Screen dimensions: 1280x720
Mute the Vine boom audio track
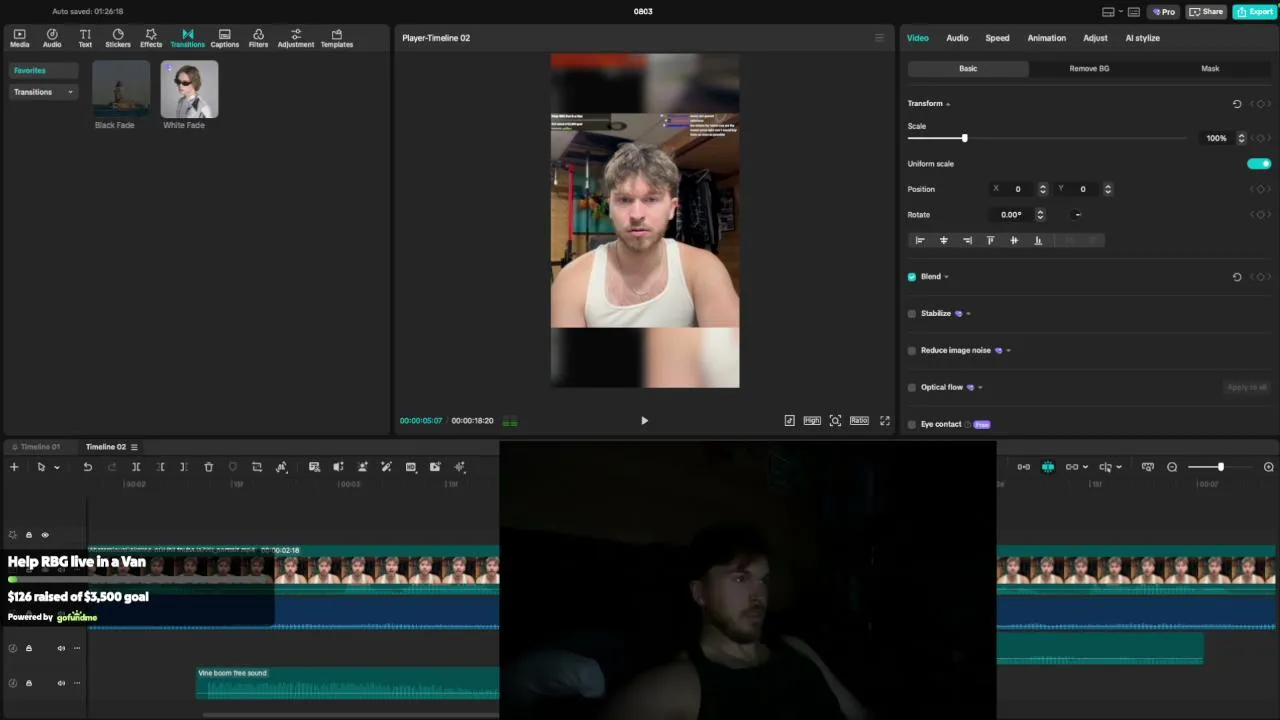61,683
